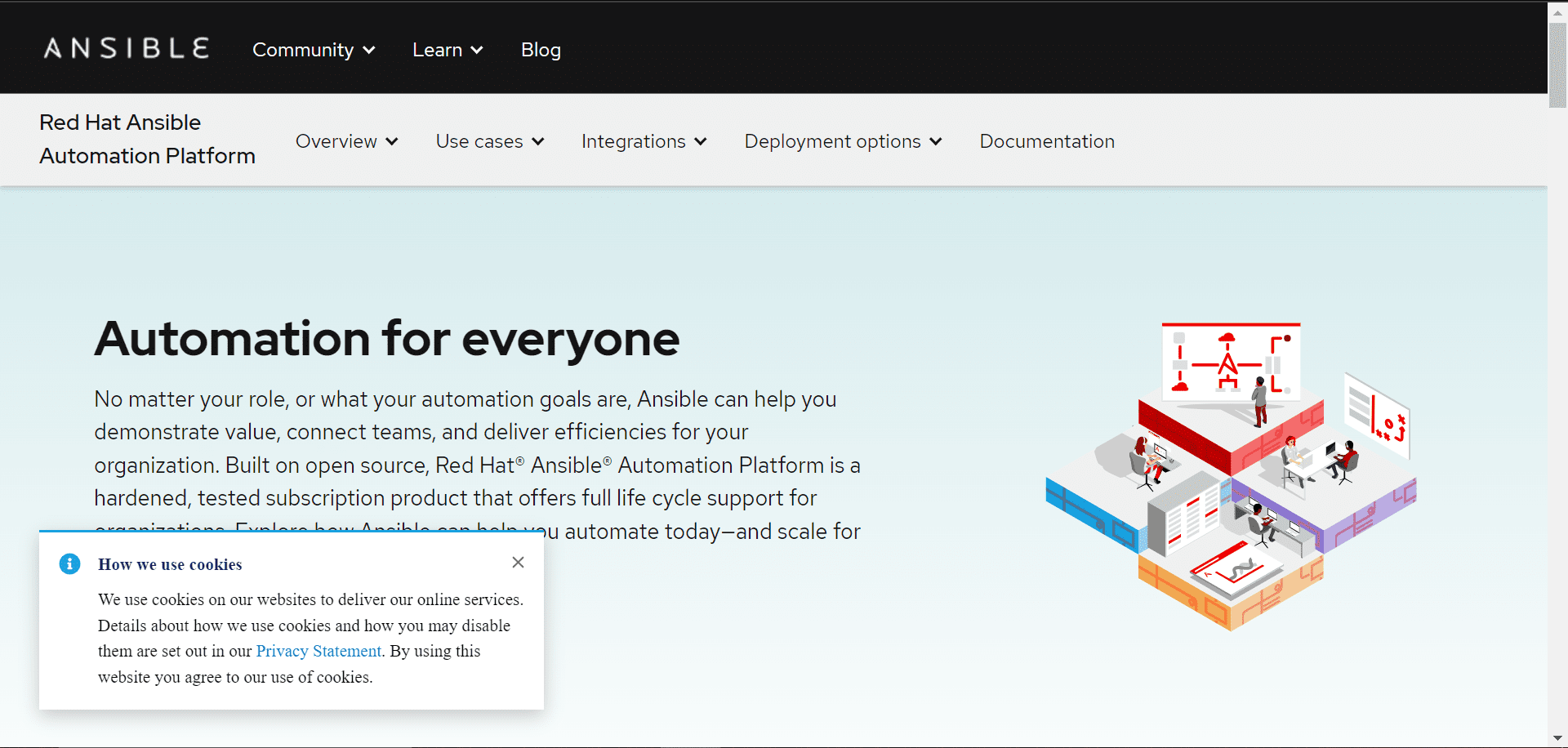
Task: Dismiss the cookie notice with the X
Action: 518,562
